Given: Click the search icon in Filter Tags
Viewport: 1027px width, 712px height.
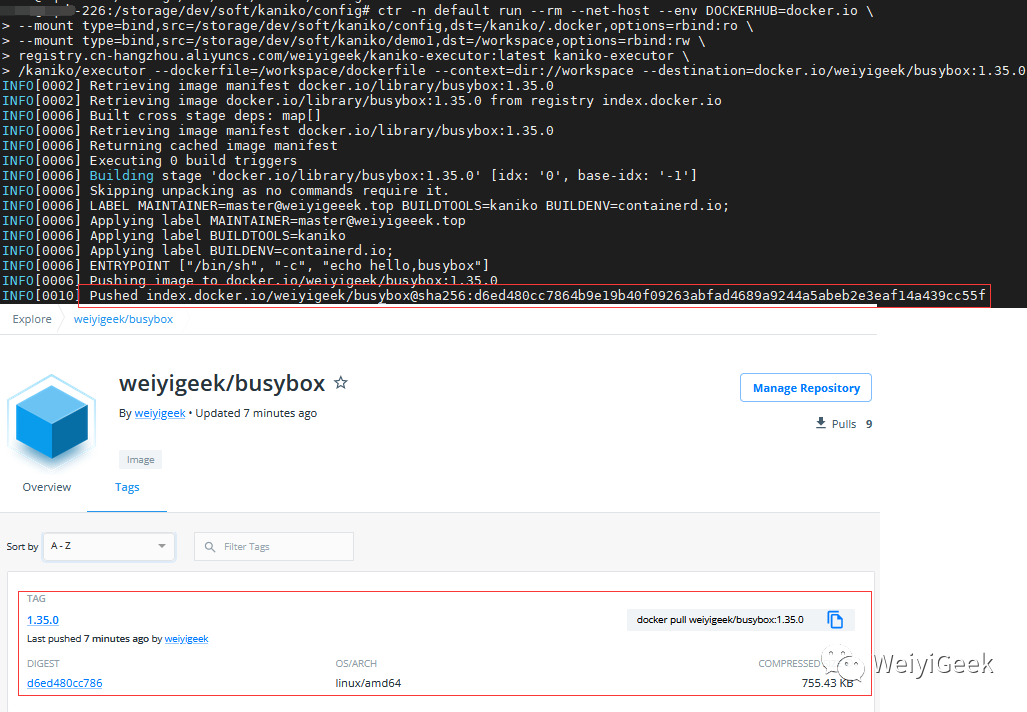Looking at the screenshot, I should pos(210,546).
